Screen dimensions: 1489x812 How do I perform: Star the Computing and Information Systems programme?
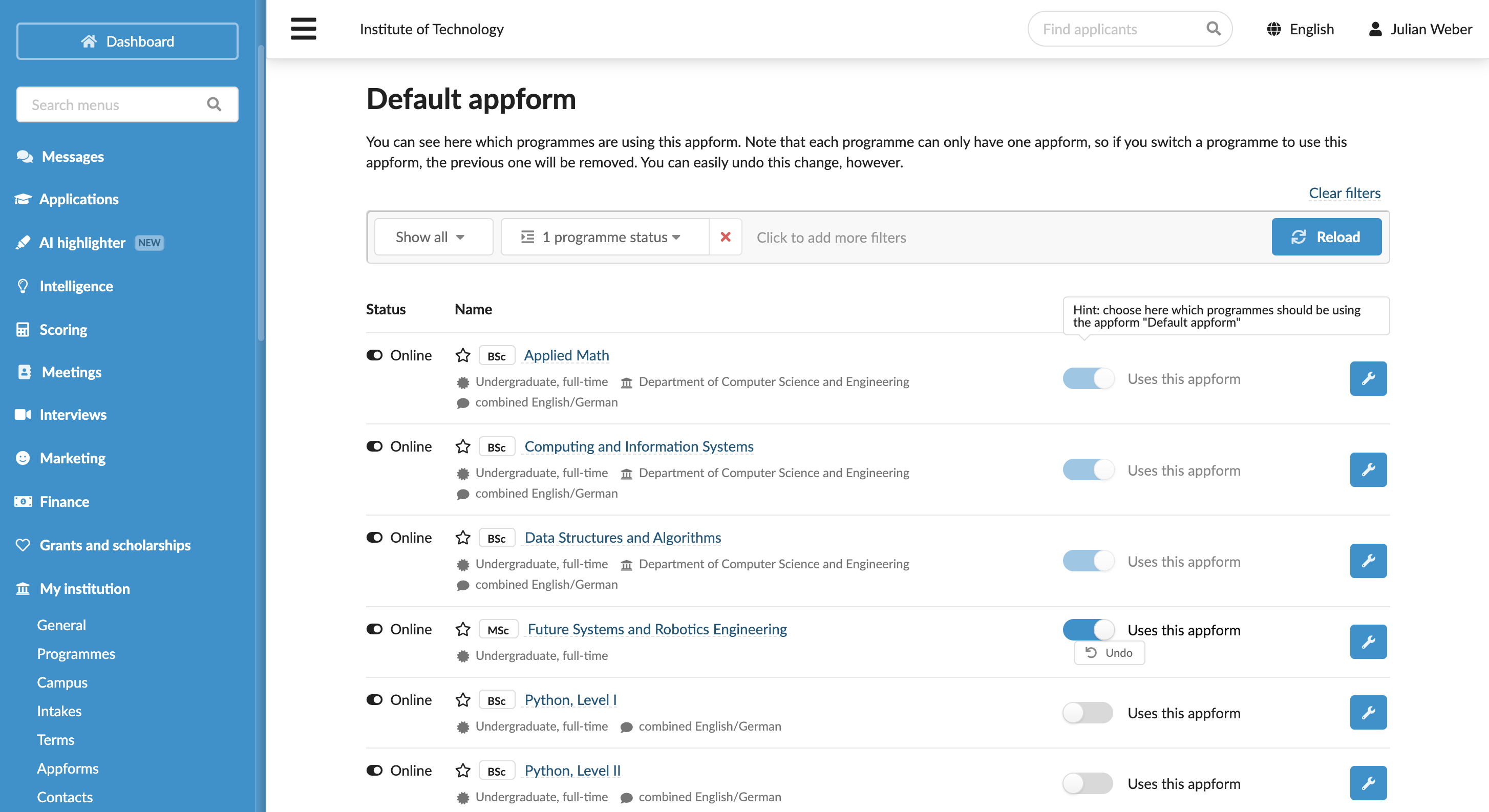point(462,447)
